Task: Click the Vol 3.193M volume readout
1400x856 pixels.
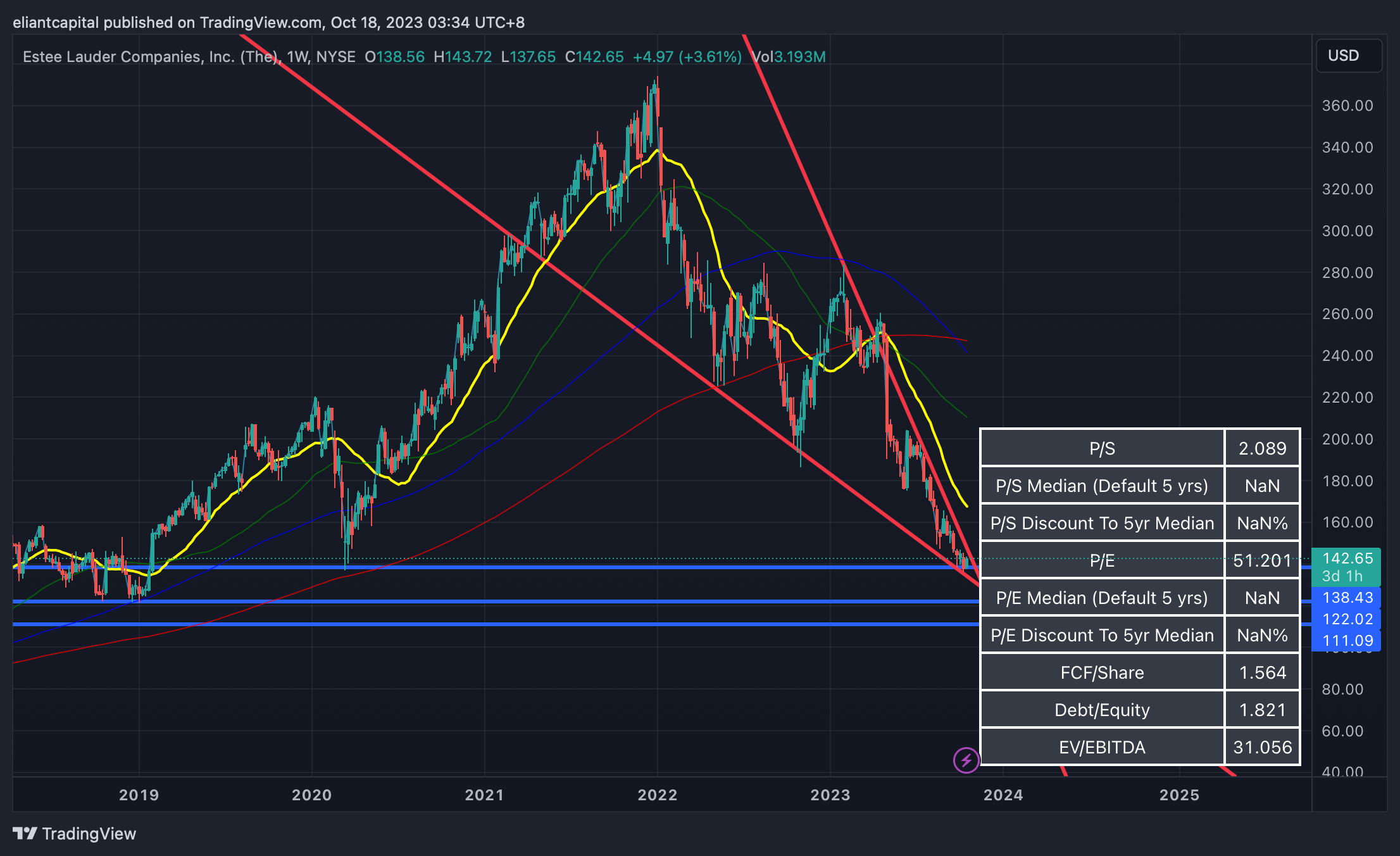Action: 789,57
